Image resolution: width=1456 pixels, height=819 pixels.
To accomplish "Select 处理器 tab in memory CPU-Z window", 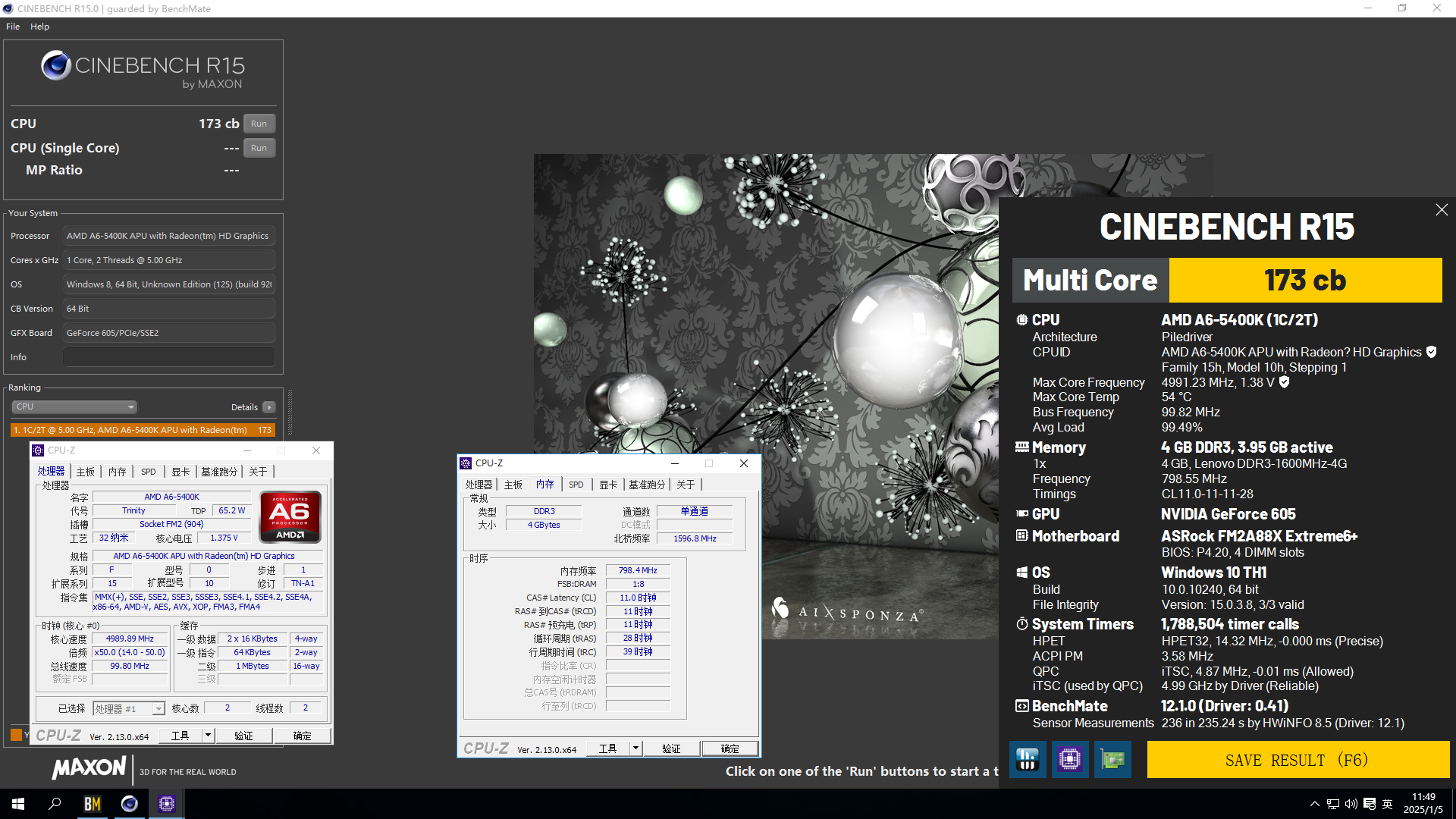I will click(479, 485).
